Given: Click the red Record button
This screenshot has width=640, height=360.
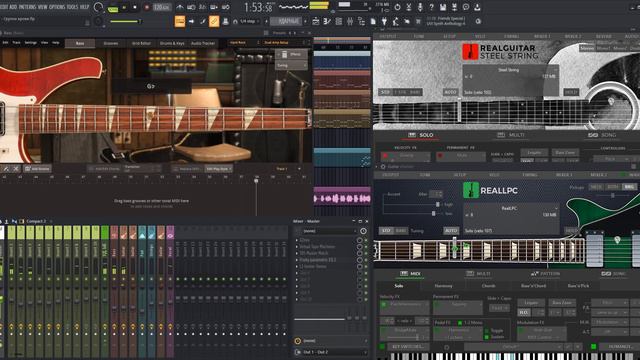Looking at the screenshot, I should (147, 7).
